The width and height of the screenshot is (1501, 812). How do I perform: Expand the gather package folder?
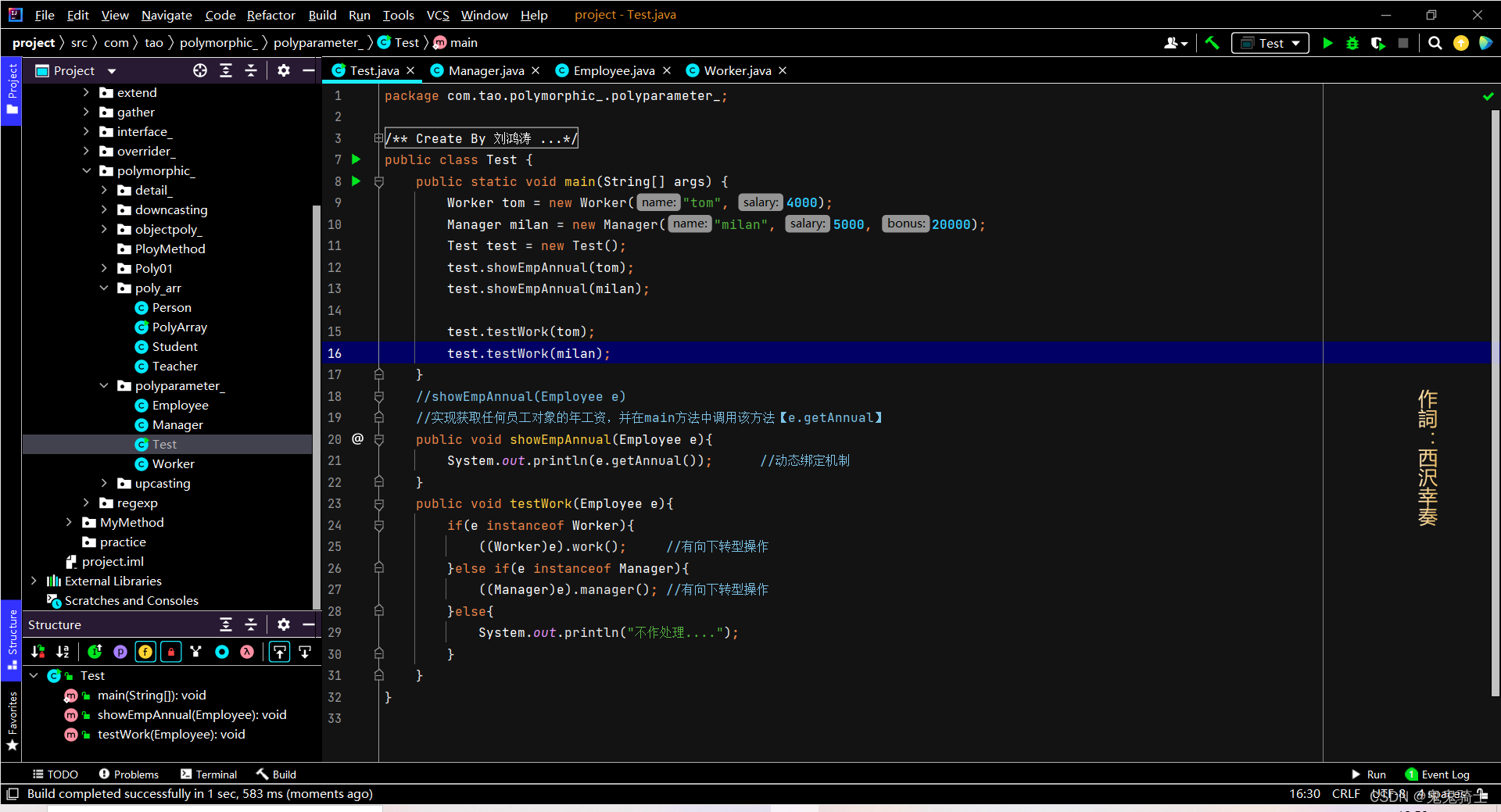pos(86,112)
